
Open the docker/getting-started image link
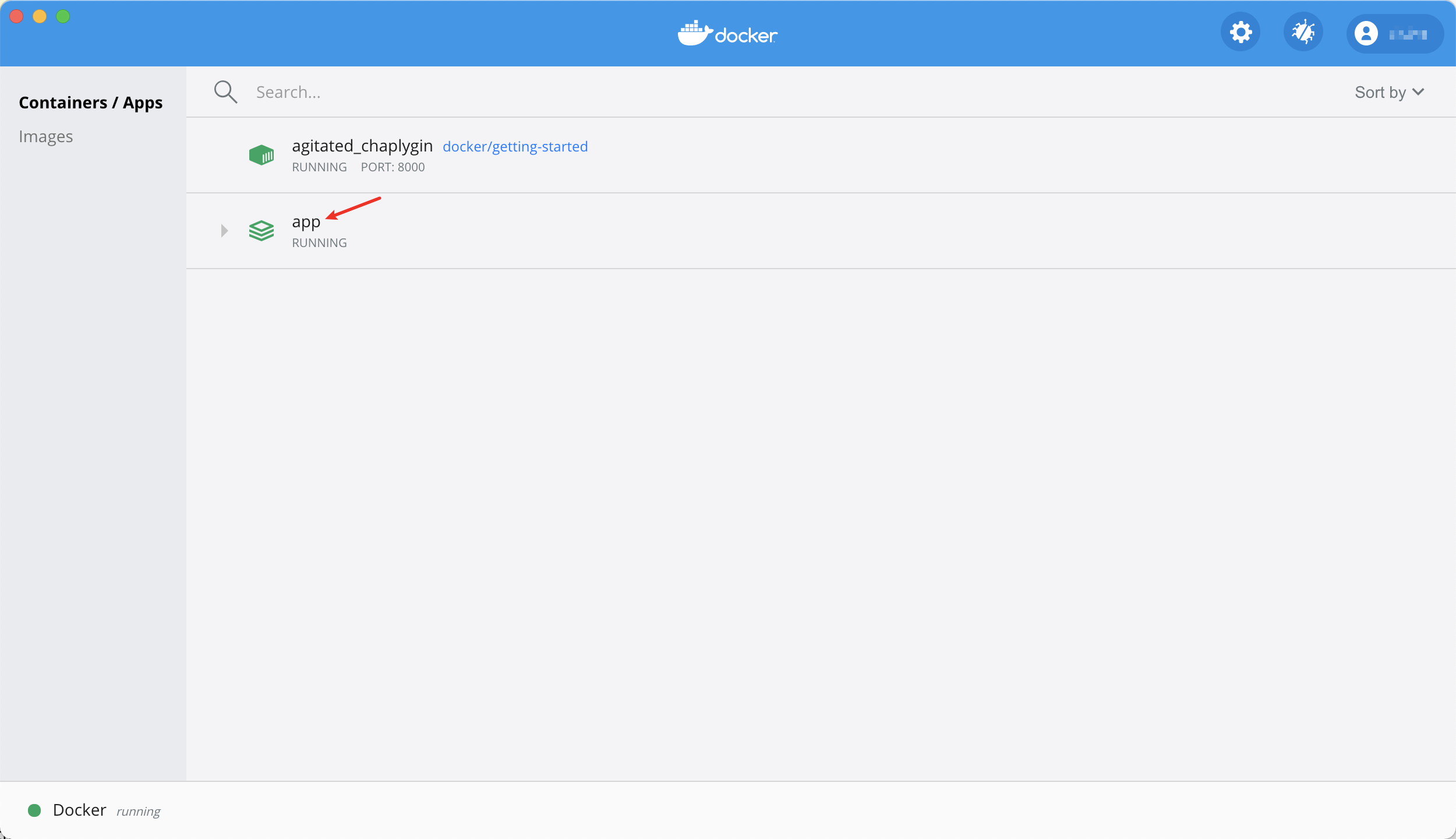[515, 146]
